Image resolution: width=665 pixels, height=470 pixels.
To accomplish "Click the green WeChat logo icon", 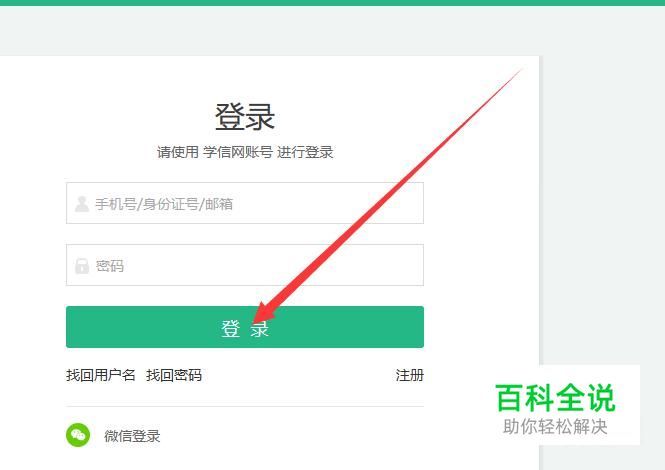I will coord(78,435).
